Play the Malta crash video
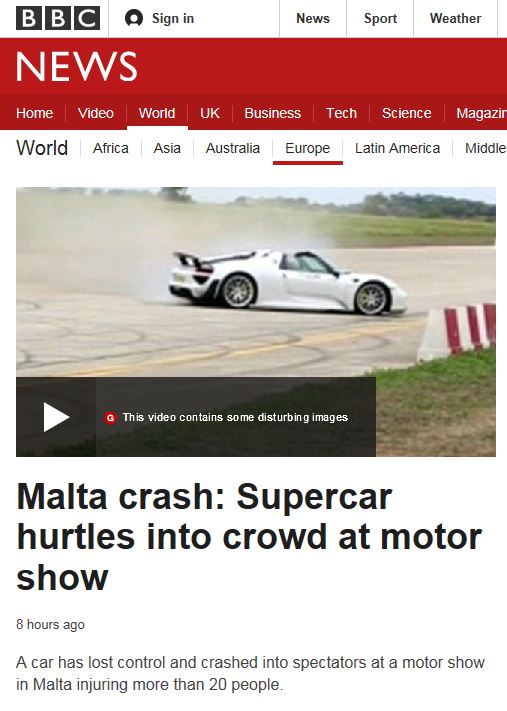507x711 pixels. pyautogui.click(x=56, y=417)
